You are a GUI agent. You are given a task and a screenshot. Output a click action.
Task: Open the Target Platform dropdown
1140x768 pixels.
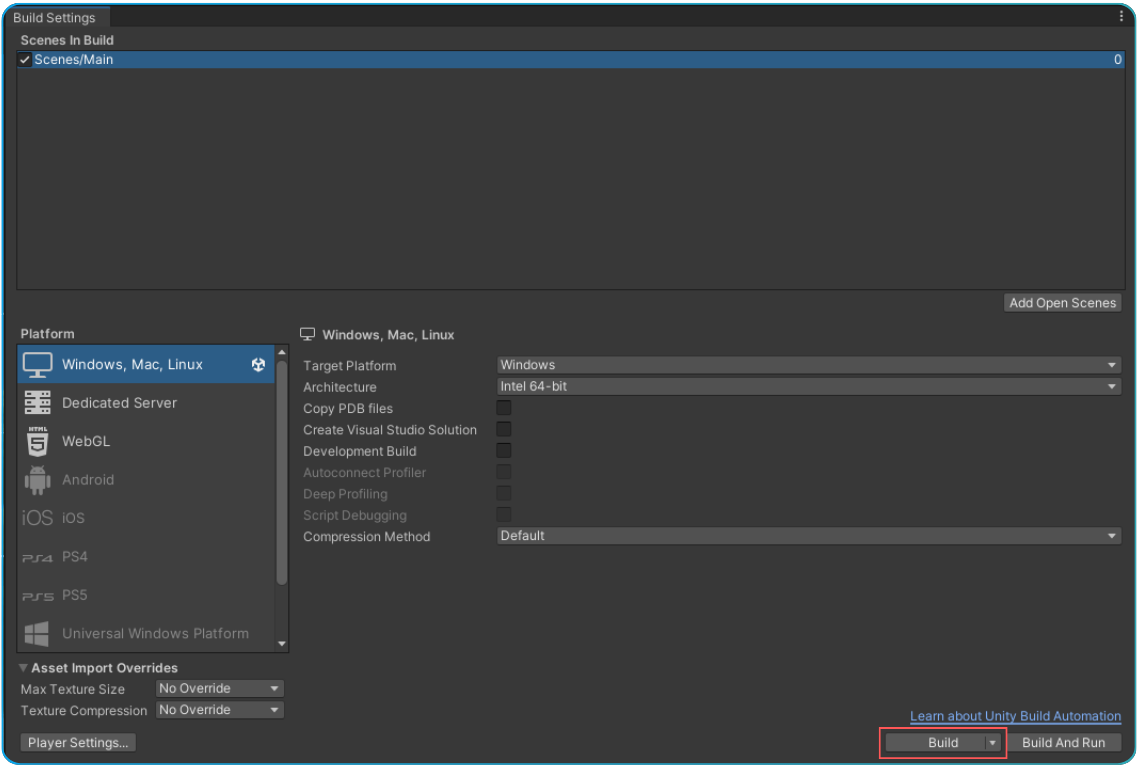click(808, 365)
